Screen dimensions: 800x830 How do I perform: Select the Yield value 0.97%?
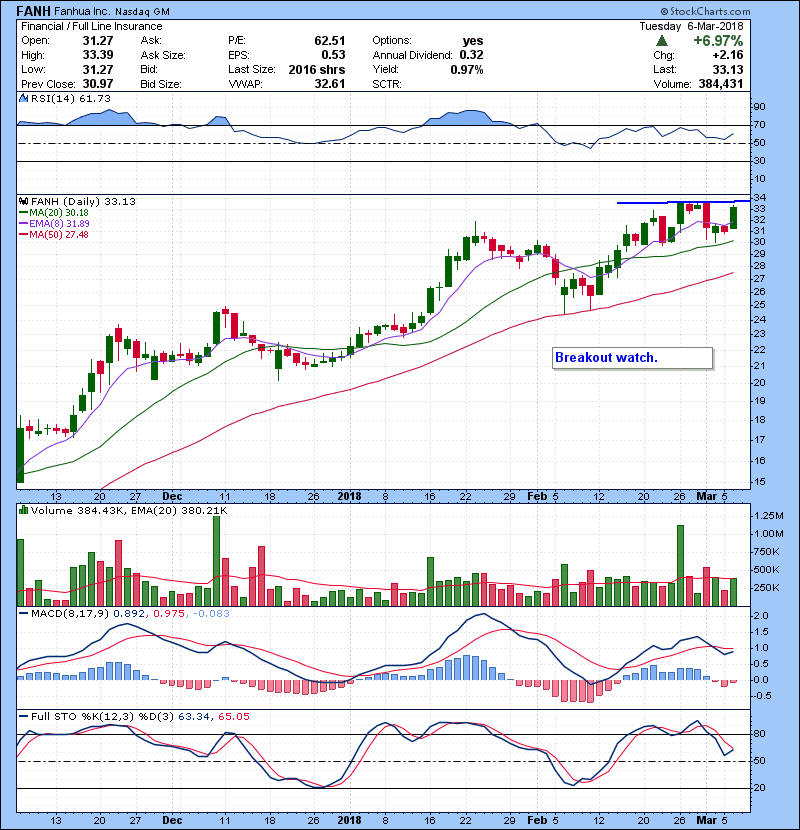click(466, 69)
